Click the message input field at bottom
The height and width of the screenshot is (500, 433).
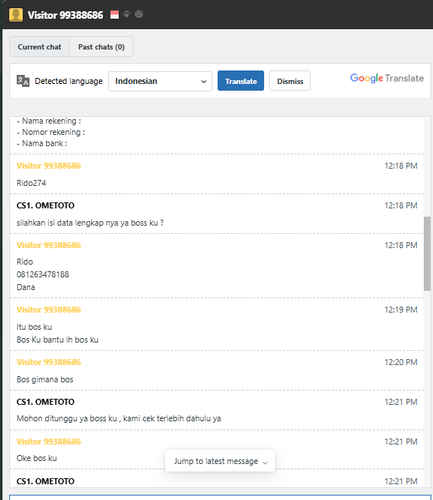[x=220, y=497]
